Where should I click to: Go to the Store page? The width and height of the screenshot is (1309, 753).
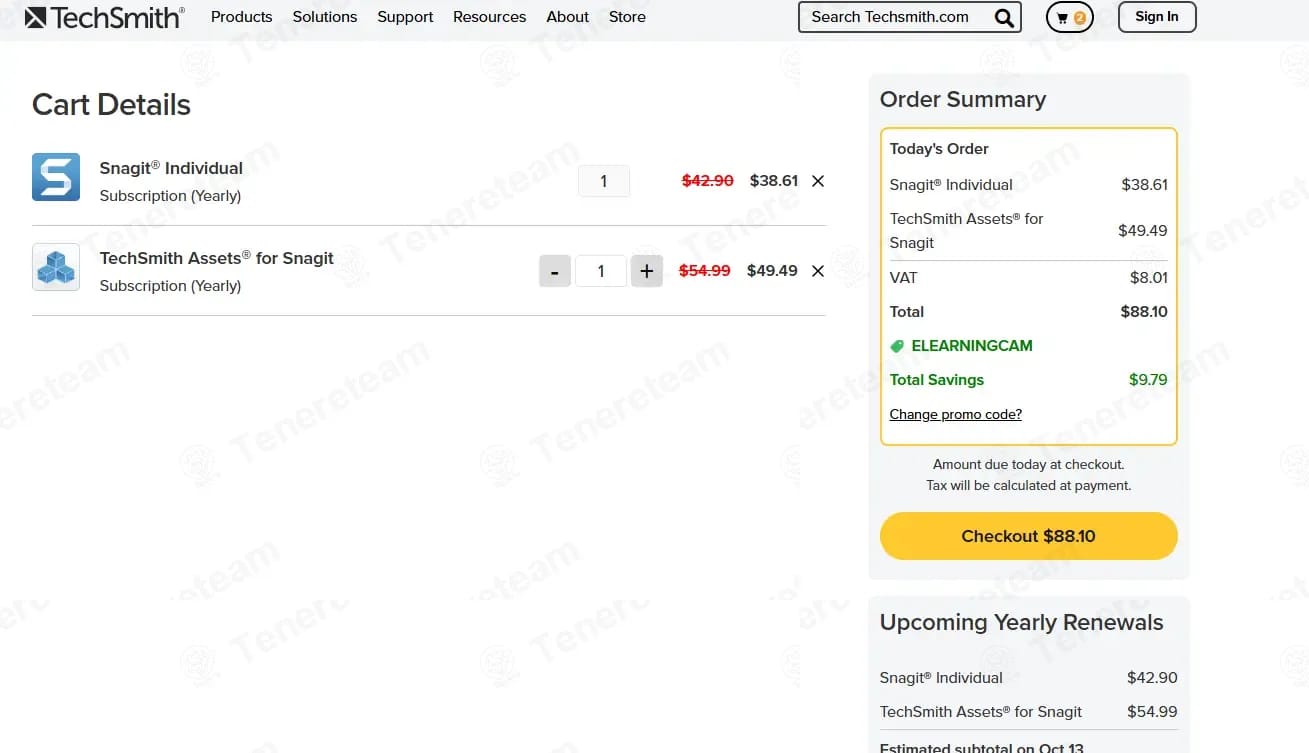[627, 17]
